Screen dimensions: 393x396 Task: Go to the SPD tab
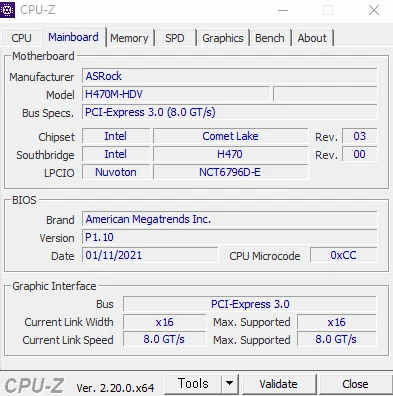[175, 38]
